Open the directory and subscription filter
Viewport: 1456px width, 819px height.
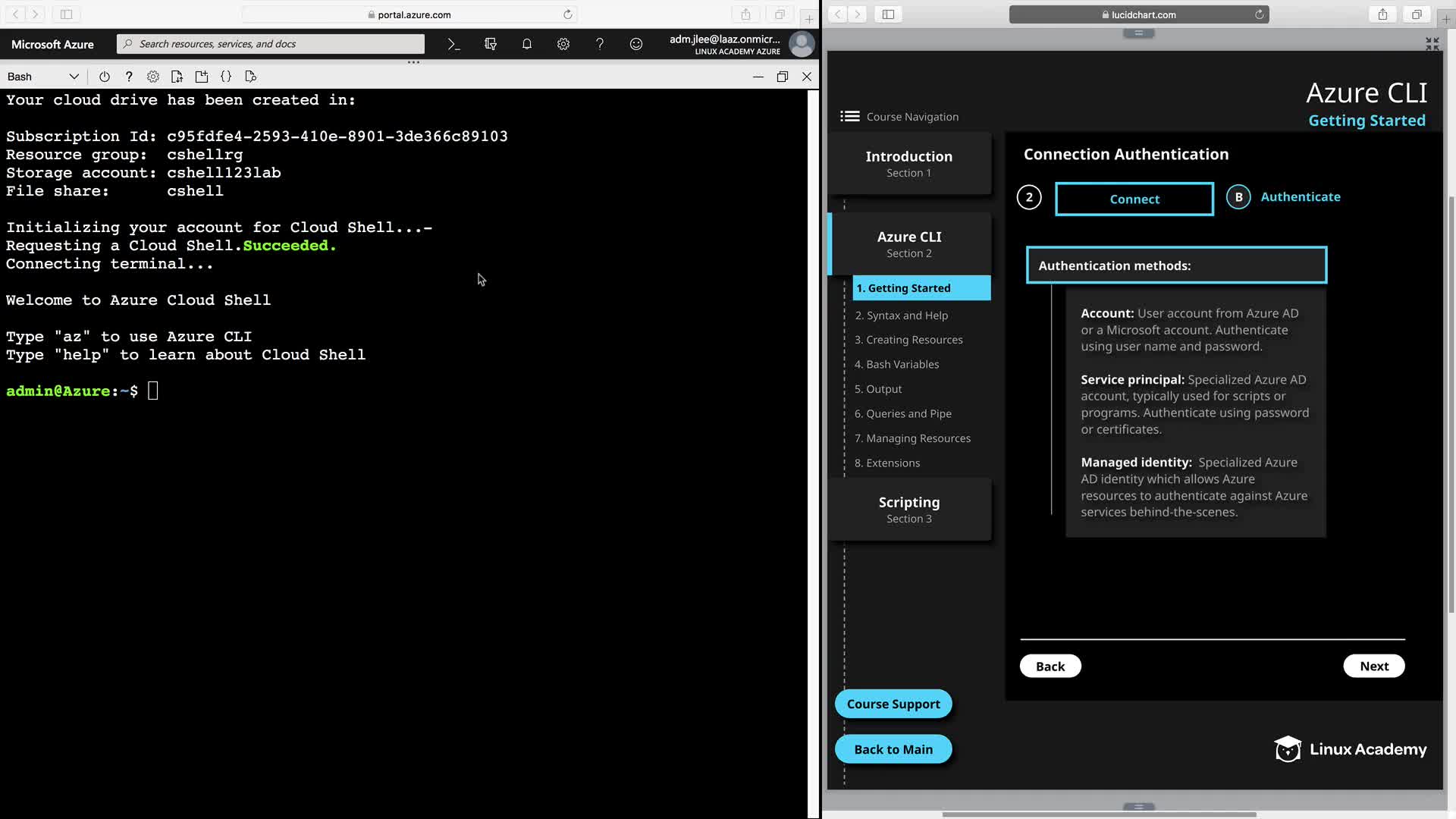491,44
